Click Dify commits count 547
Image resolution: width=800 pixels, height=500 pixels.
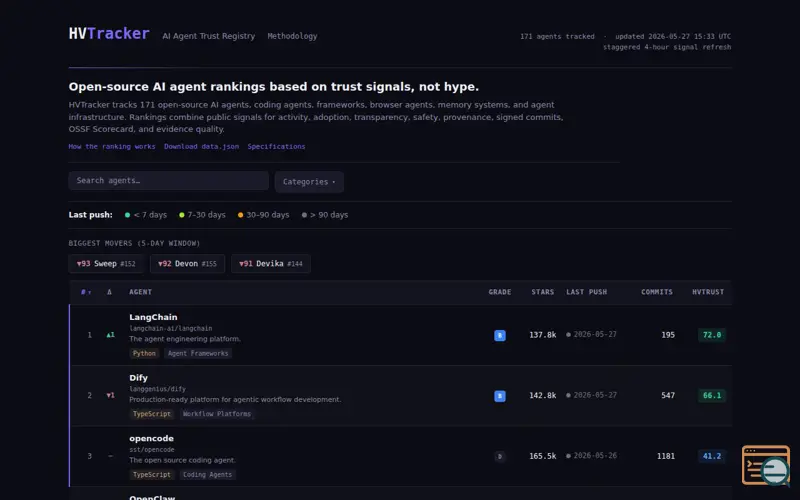click(x=668, y=396)
